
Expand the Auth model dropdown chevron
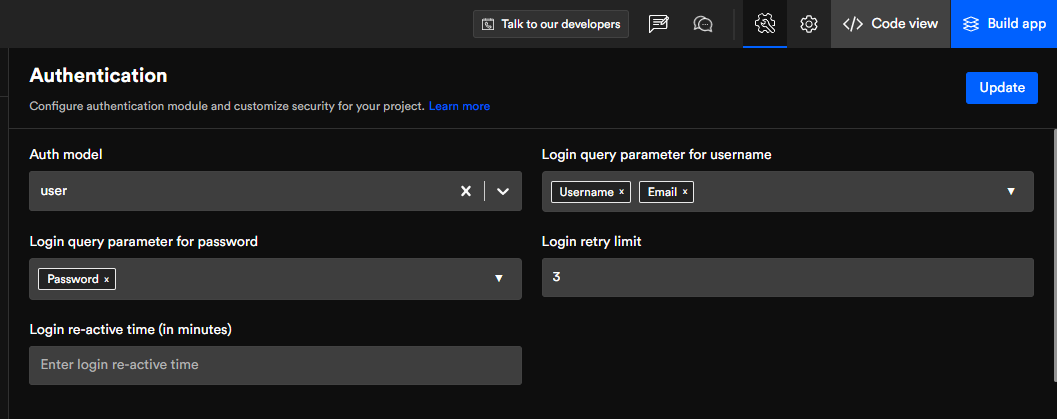tap(503, 191)
